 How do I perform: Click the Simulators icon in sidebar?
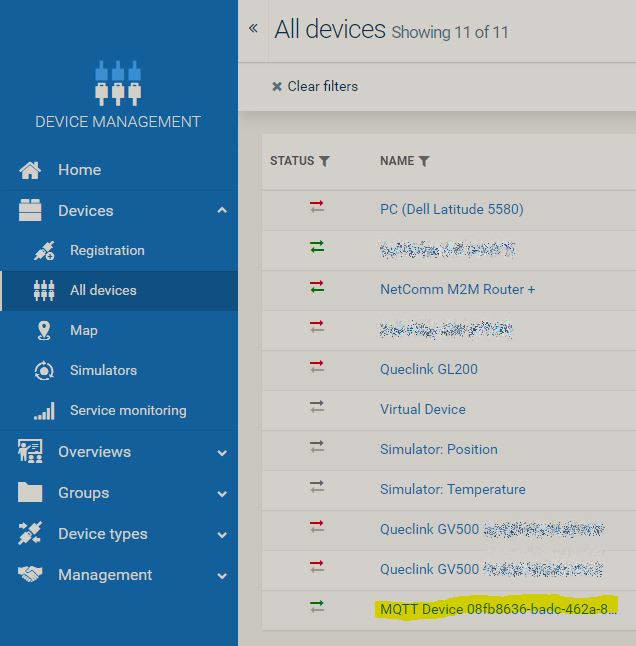[44, 371]
